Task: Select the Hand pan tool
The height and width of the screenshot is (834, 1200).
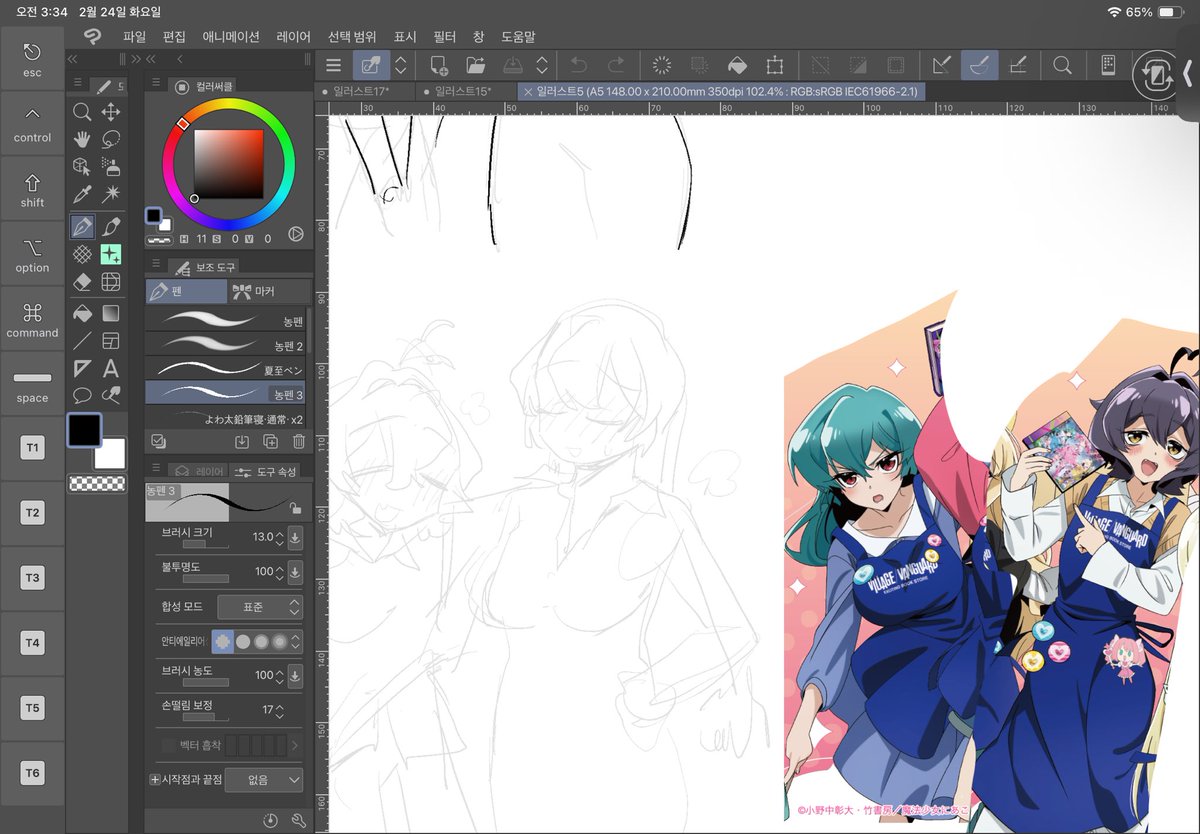Action: click(83, 139)
